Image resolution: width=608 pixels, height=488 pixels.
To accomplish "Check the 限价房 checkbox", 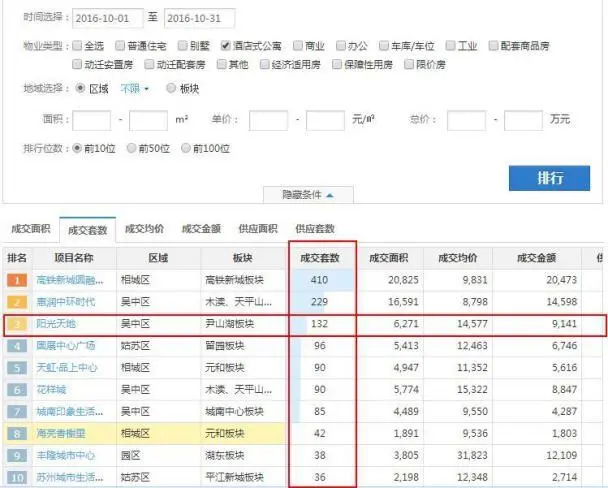I will [x=409, y=64].
